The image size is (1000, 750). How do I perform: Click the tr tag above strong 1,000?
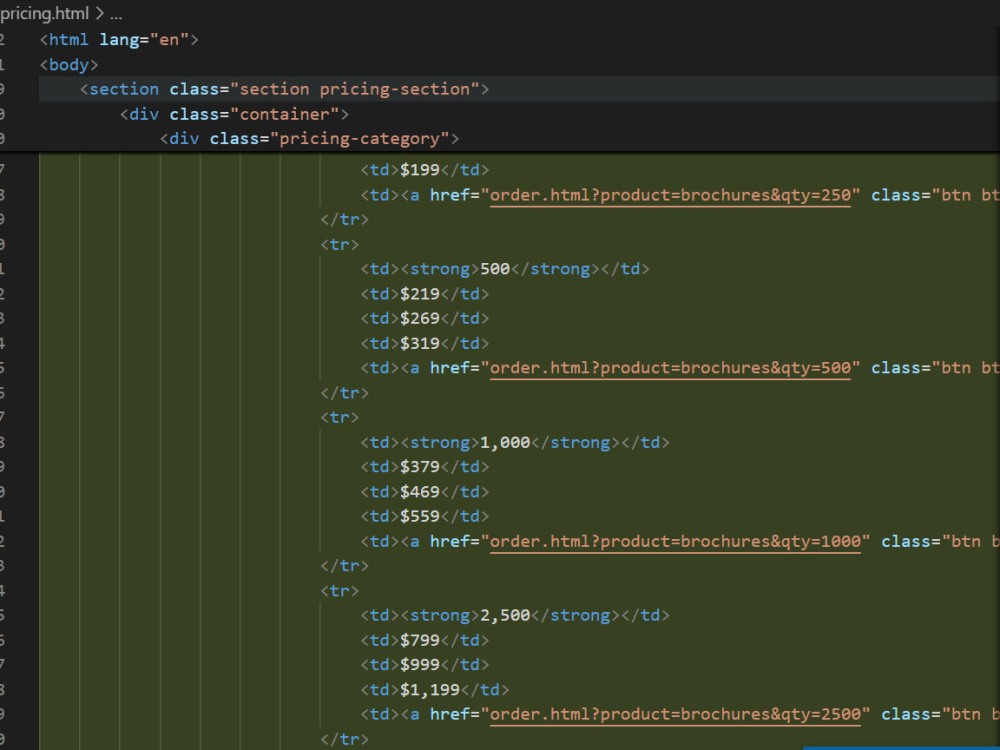[340, 418]
